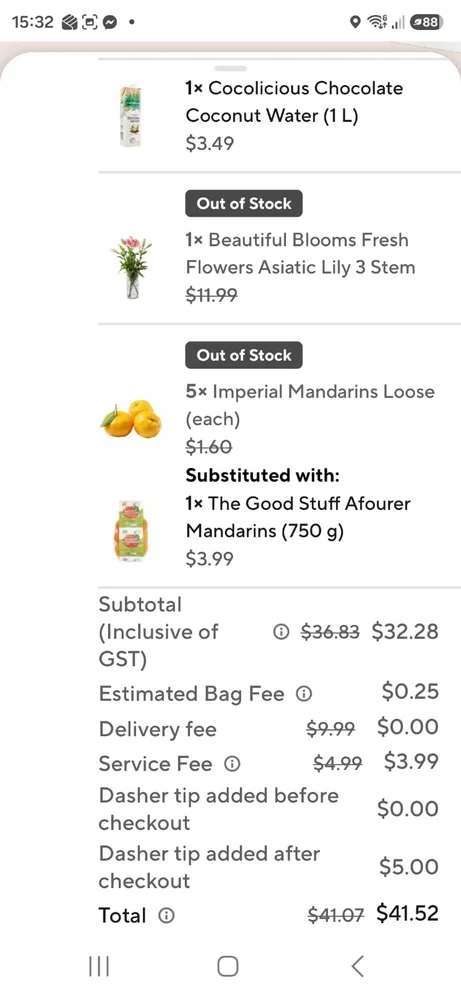
Task: Open recent apps from navigation bar
Action: [98, 966]
